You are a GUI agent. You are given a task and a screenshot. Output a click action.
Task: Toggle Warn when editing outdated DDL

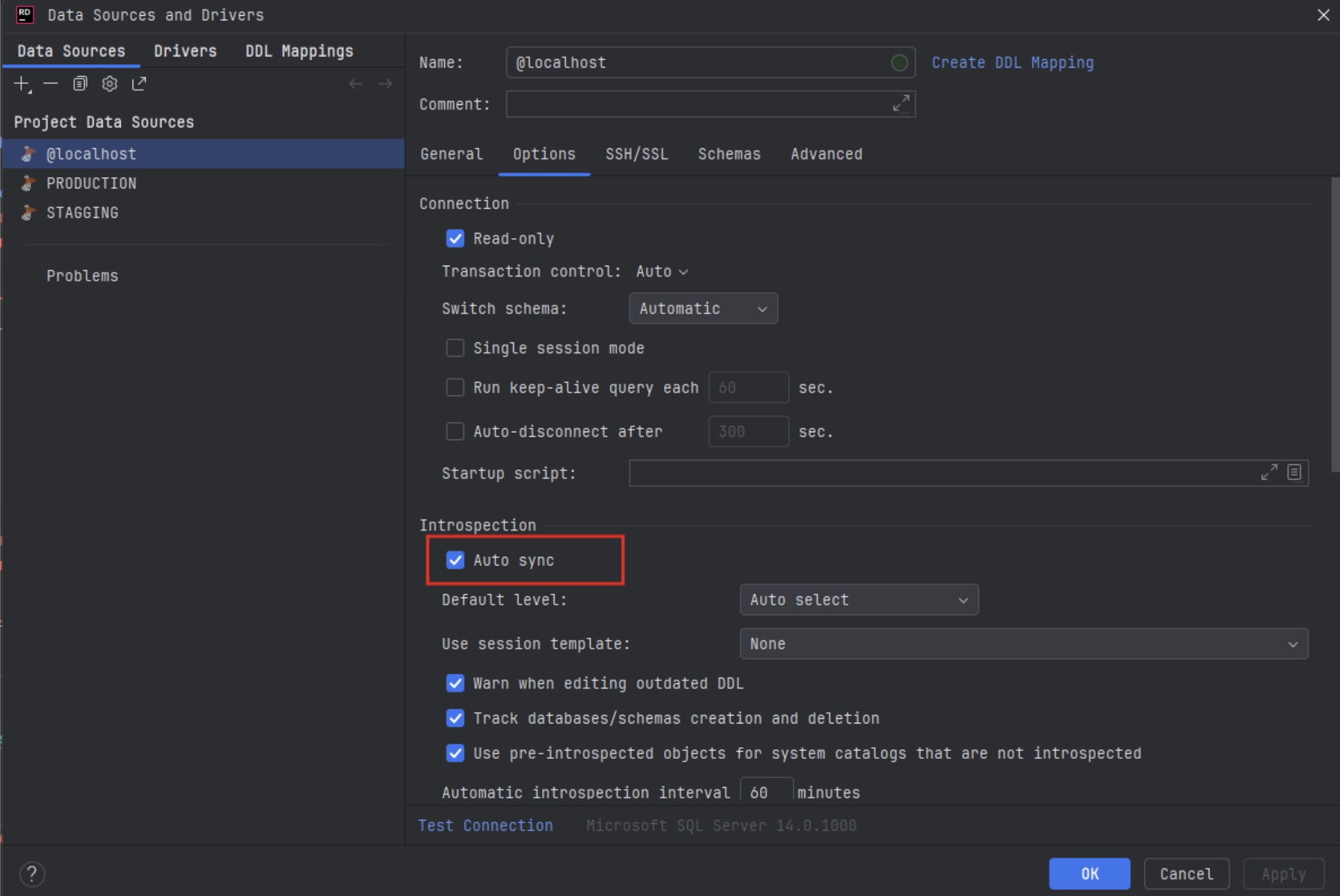(x=455, y=683)
